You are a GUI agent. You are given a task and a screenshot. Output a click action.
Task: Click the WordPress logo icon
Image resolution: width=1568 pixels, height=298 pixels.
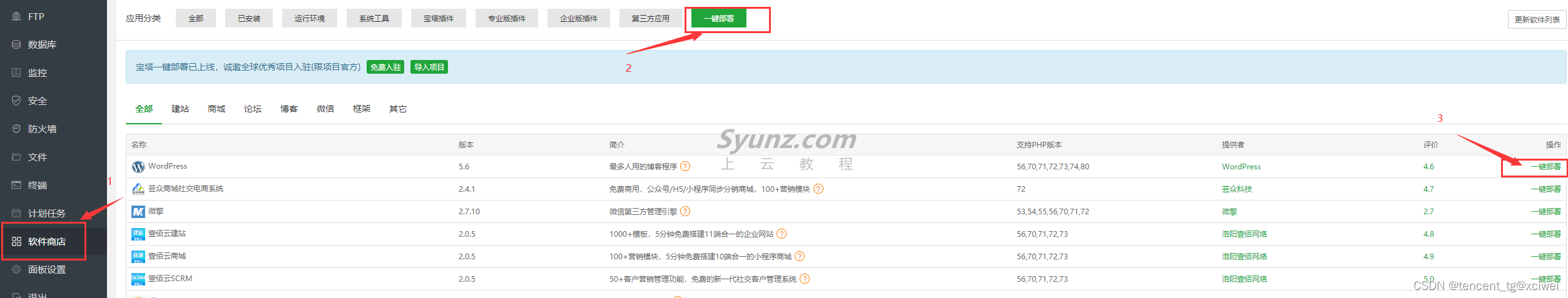click(138, 167)
